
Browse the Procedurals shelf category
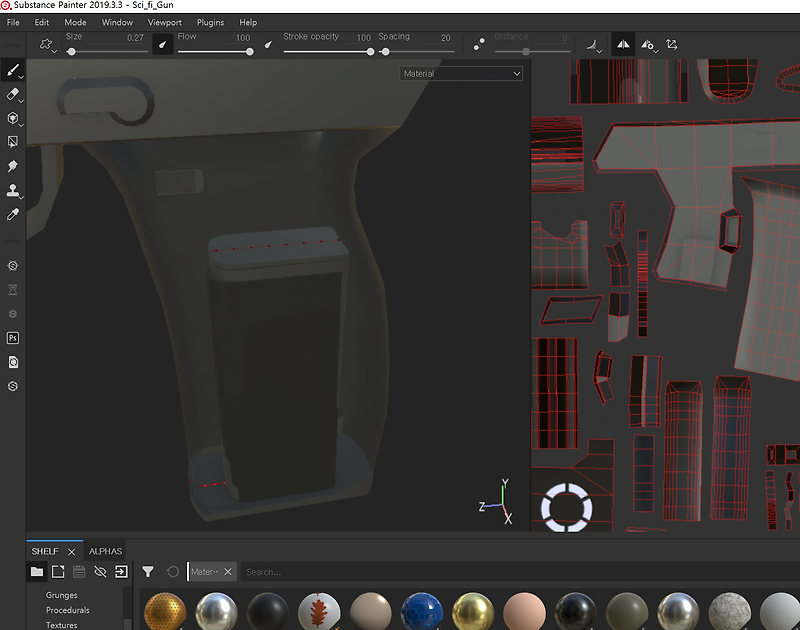pos(67,610)
